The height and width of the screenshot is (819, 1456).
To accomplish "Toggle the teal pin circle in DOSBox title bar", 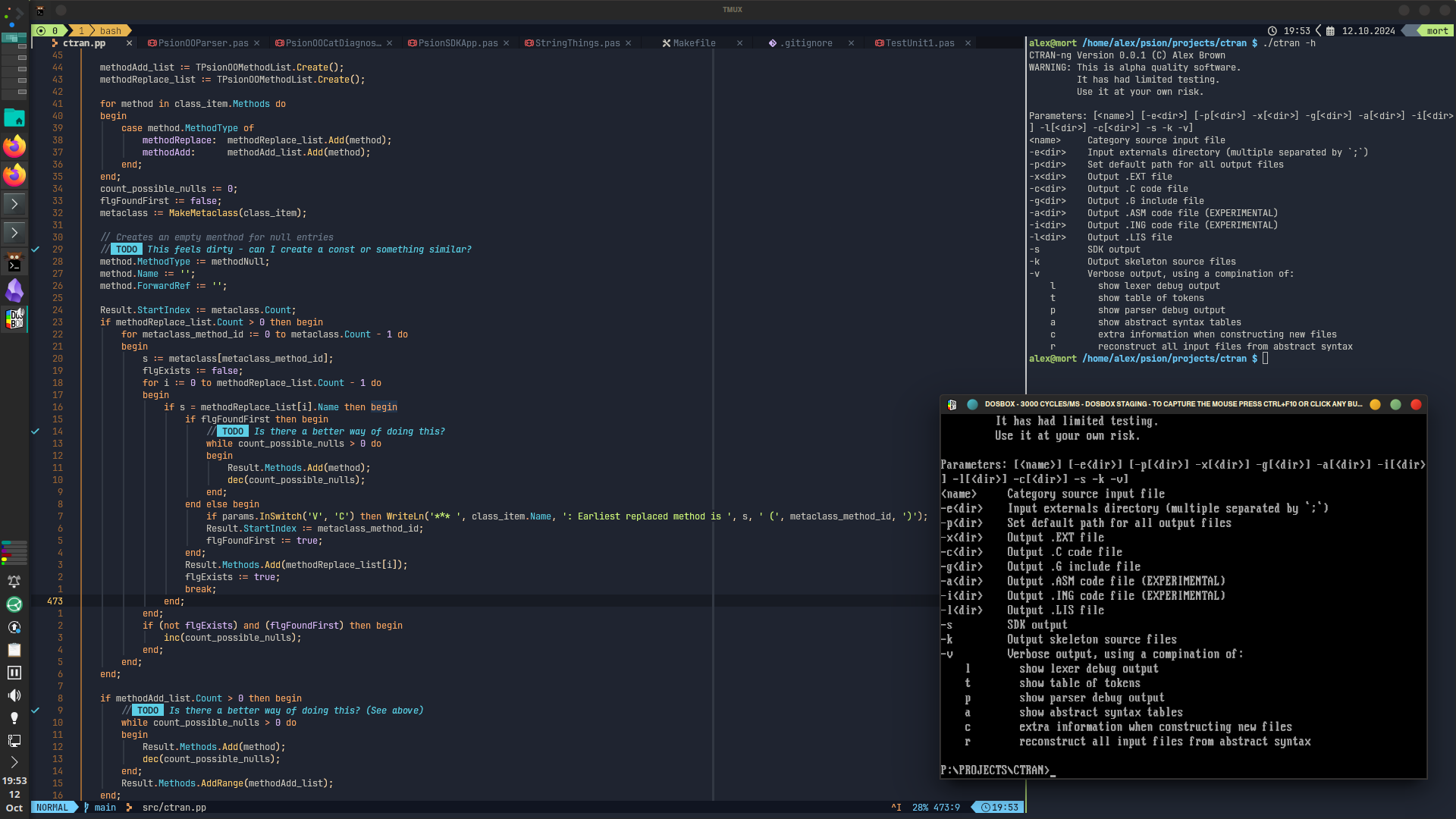I will (x=972, y=404).
